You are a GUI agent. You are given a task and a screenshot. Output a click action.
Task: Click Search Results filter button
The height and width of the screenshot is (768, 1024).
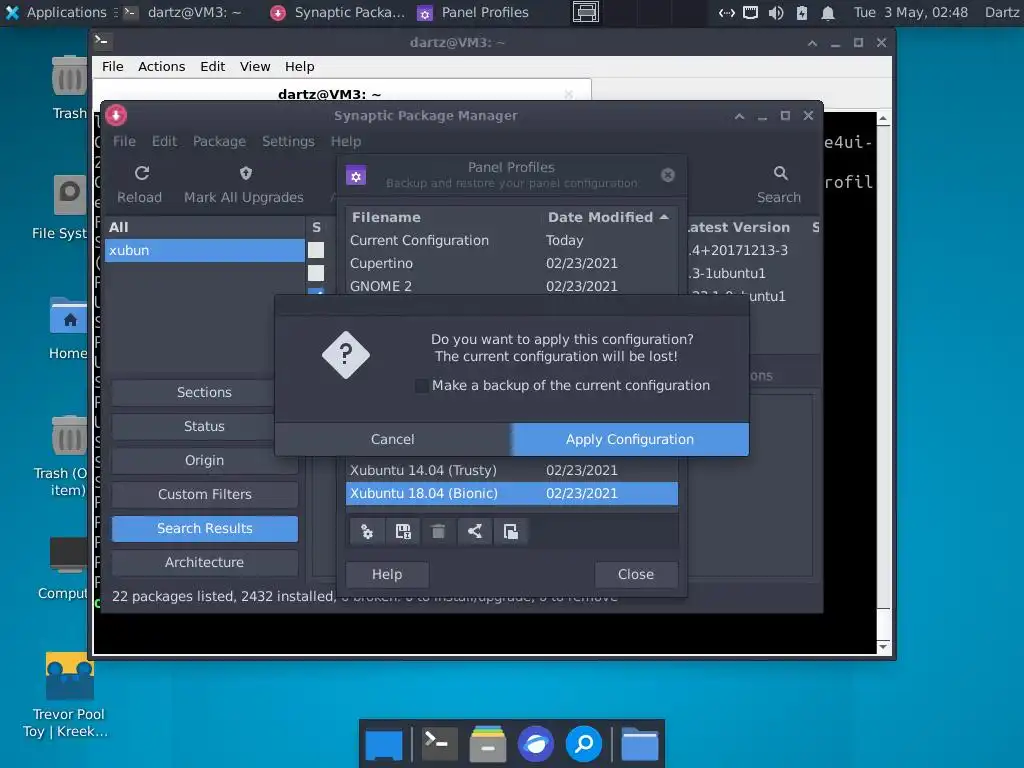204,528
